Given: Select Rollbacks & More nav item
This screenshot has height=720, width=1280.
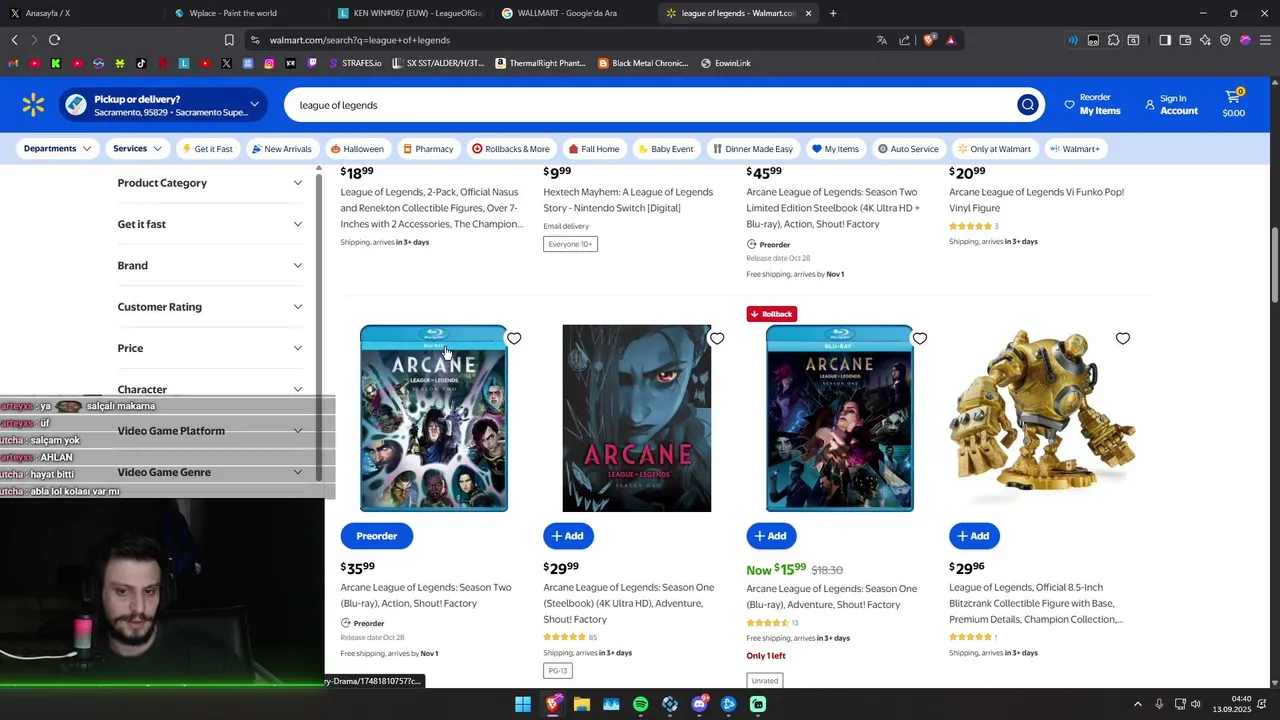Looking at the screenshot, I should pos(511,149).
